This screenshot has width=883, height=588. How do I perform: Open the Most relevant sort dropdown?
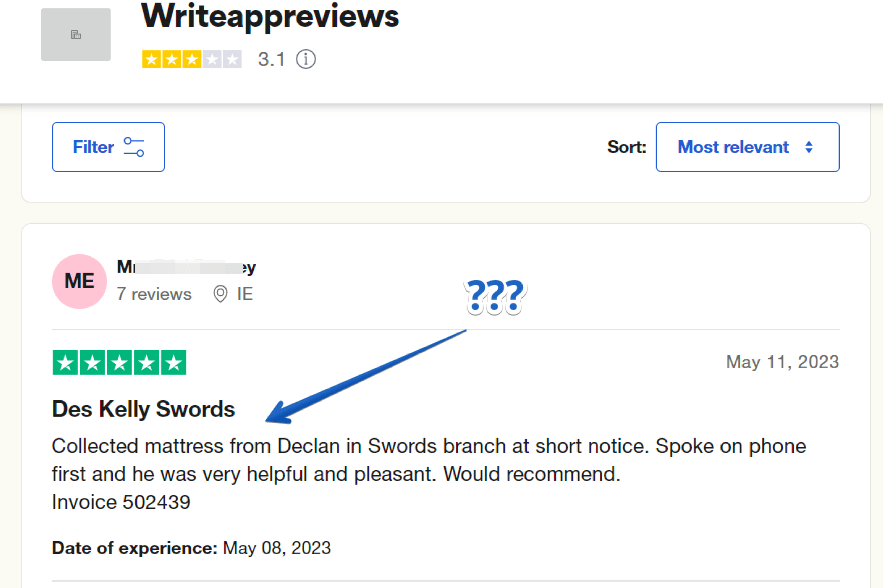747,147
